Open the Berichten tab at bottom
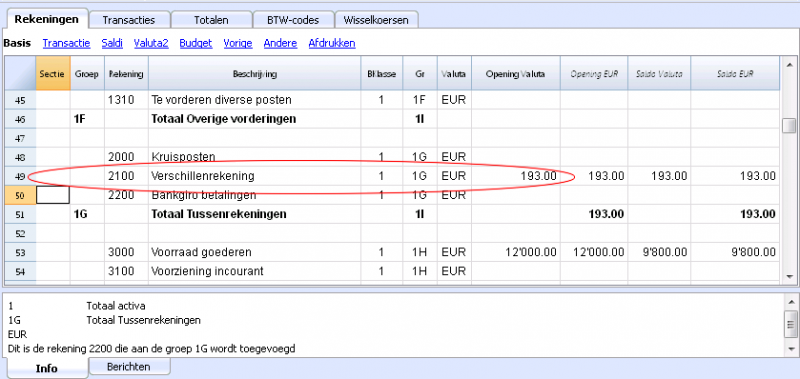The image size is (800, 379). point(129,366)
